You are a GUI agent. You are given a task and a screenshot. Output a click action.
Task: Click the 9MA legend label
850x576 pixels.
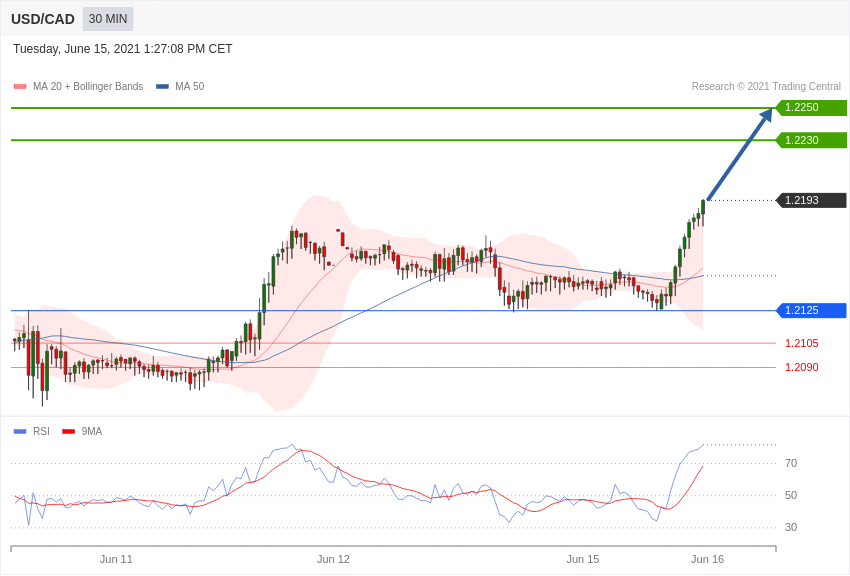pyautogui.click(x=92, y=432)
